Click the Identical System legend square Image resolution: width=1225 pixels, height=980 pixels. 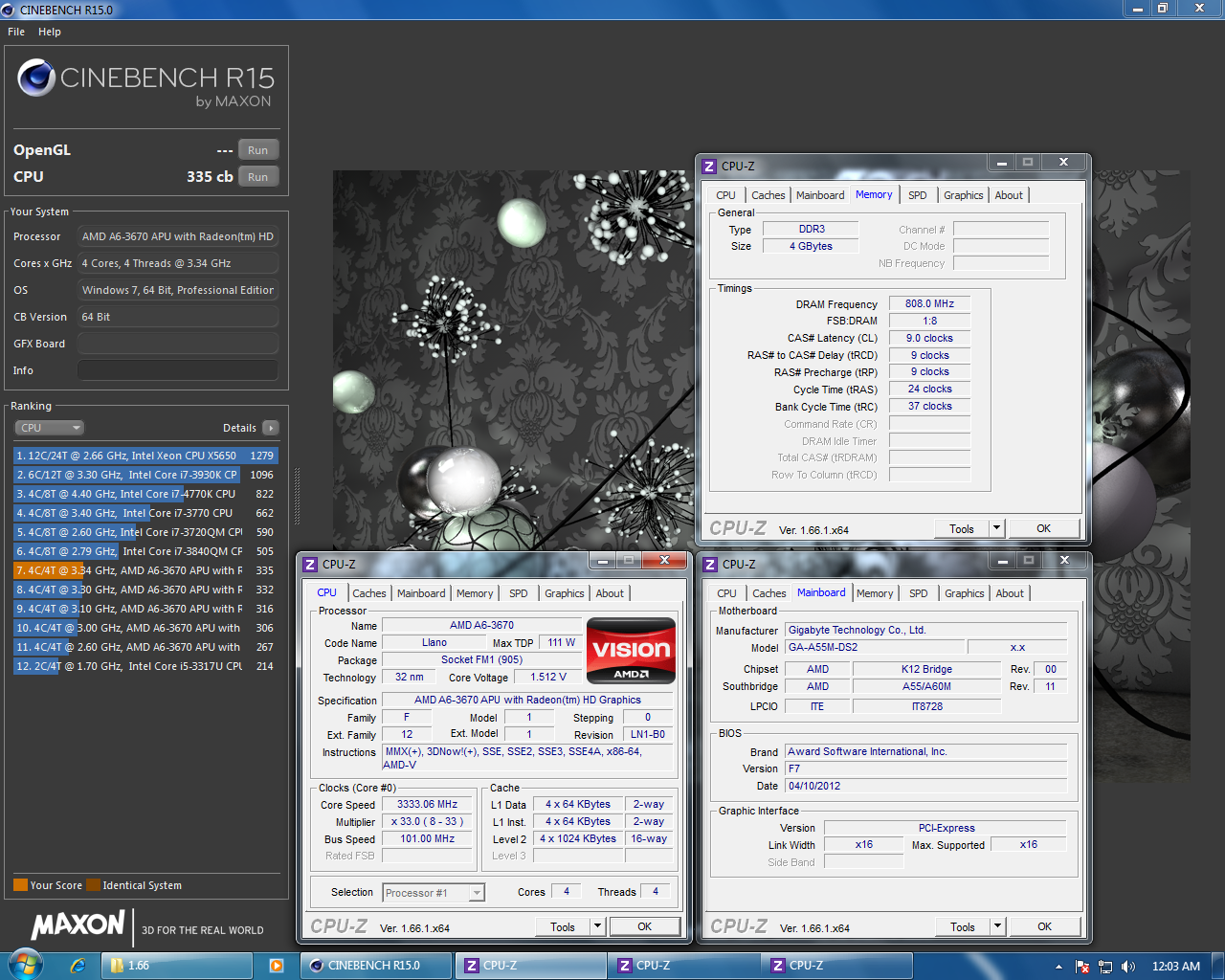coord(93,885)
